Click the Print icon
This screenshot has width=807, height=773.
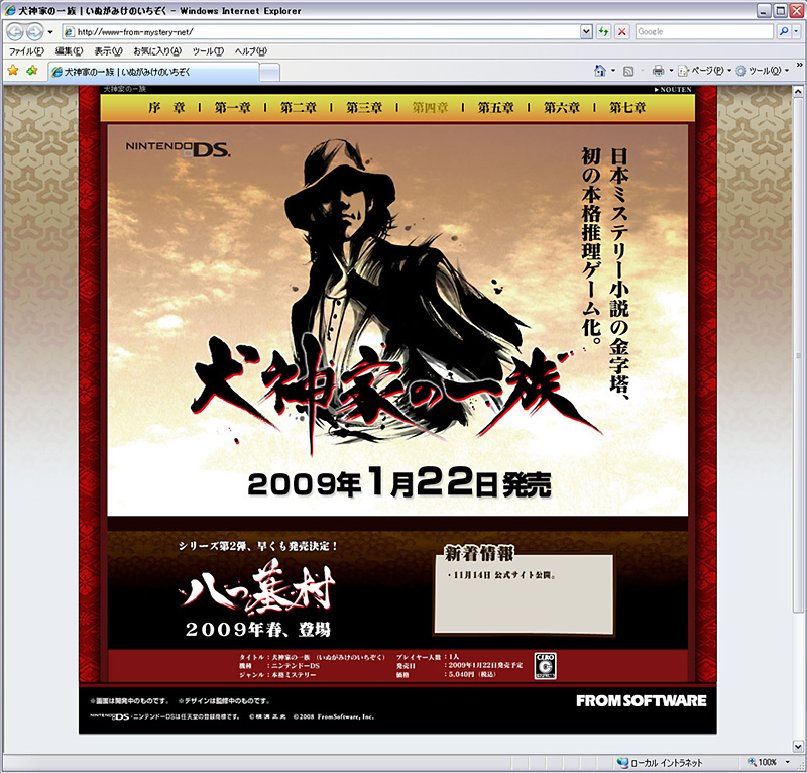coord(658,71)
